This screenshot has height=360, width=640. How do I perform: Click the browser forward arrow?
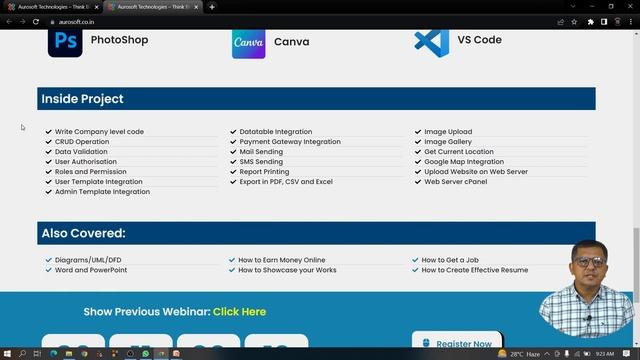tap(22, 22)
